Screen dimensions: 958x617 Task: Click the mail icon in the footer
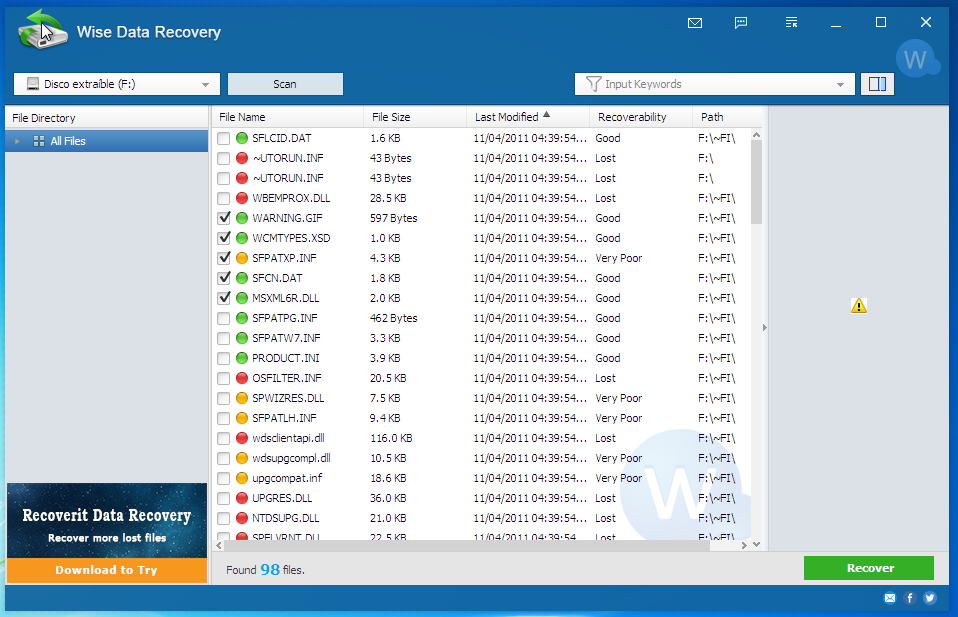(x=890, y=598)
